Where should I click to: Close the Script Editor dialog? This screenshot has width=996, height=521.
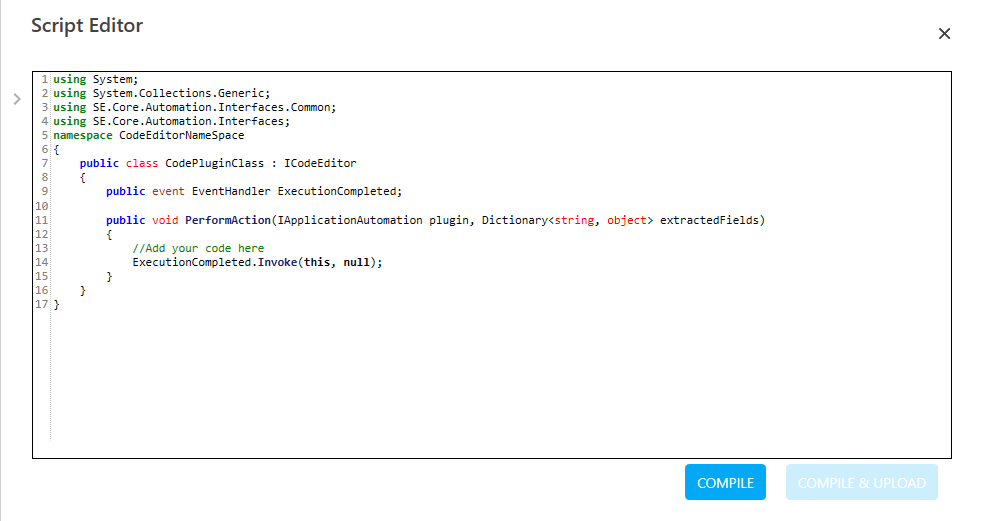click(x=944, y=34)
